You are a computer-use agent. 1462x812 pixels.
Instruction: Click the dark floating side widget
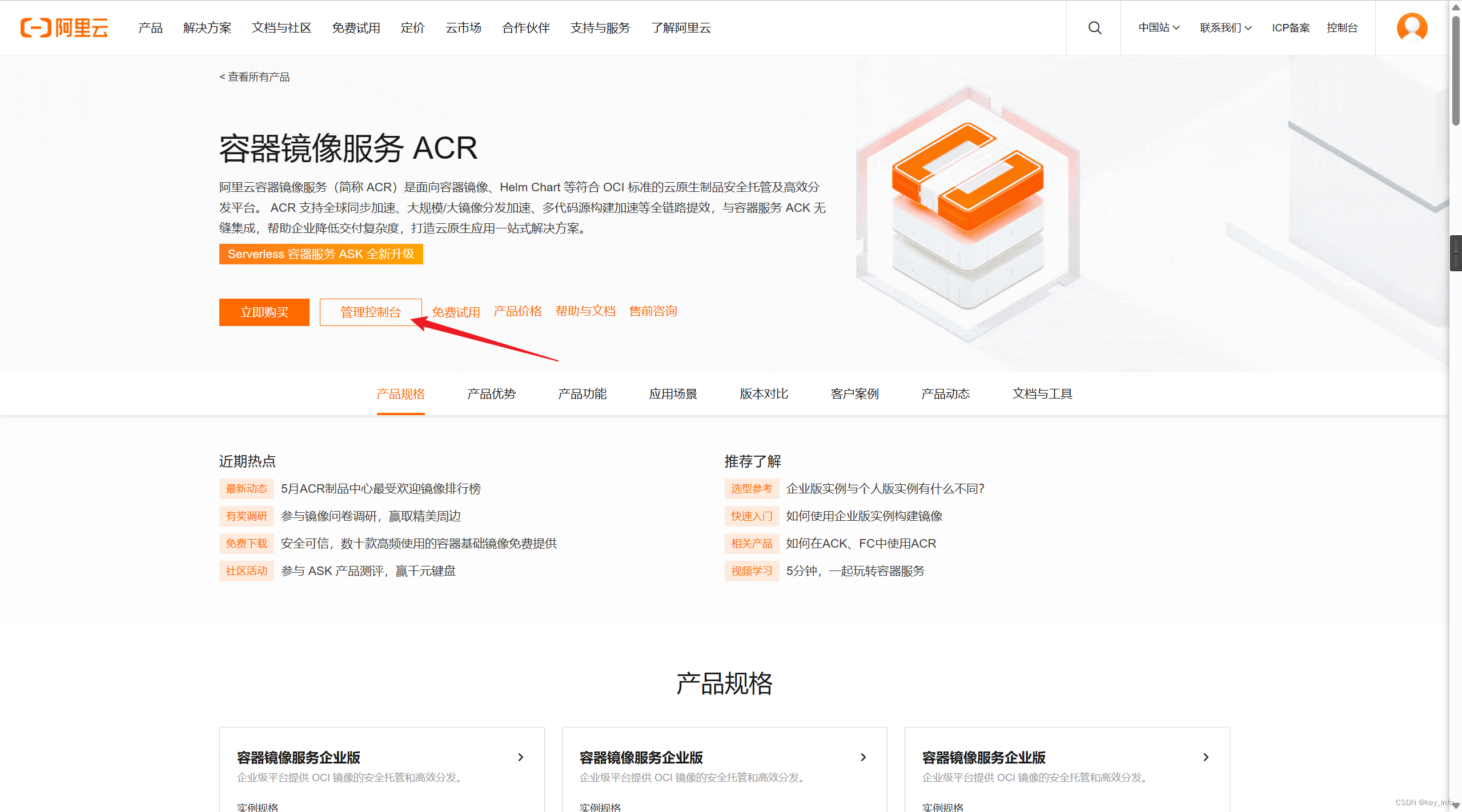pyautogui.click(x=1456, y=252)
